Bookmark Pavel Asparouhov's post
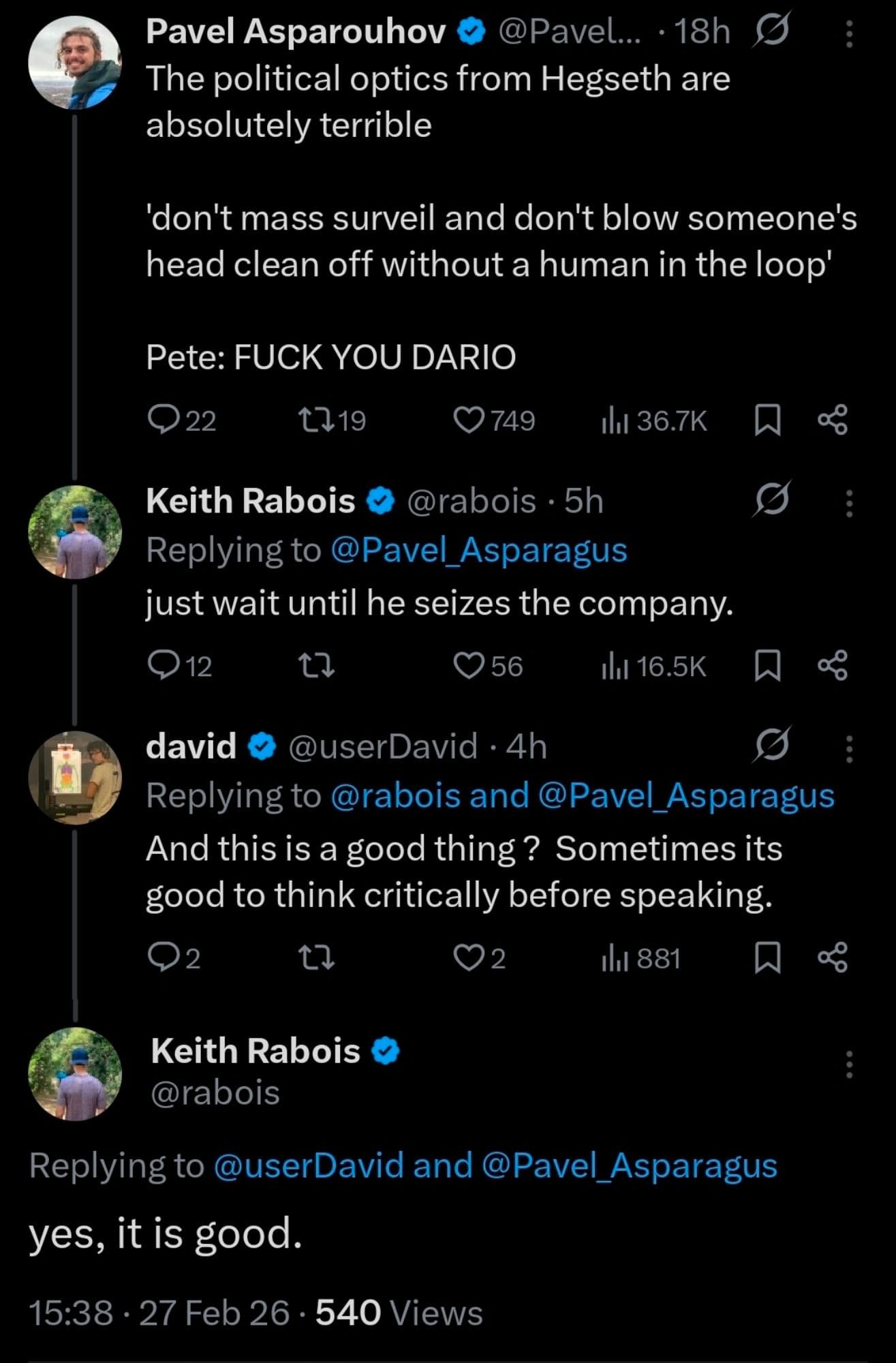Image resolution: width=896 pixels, height=1363 pixels. pos(767,420)
